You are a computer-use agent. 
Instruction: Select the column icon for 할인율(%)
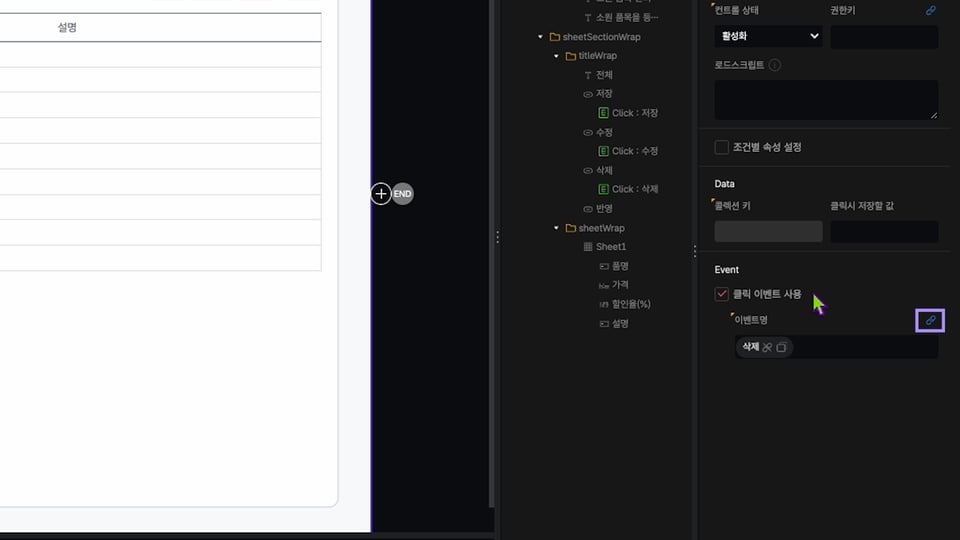[604, 304]
